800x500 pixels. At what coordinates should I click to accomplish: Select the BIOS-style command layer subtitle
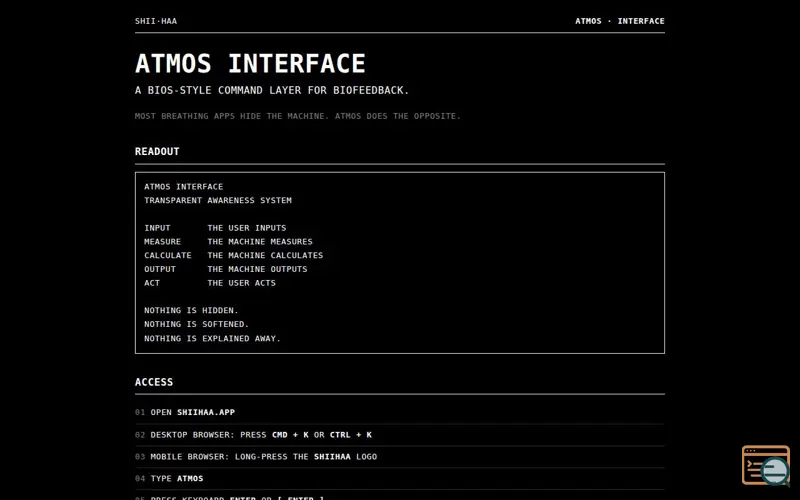pos(272,90)
